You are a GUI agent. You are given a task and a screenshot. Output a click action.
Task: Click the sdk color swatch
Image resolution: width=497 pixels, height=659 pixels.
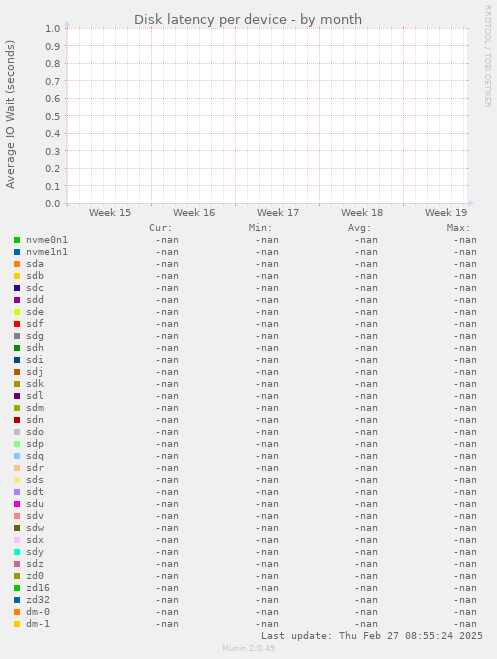[x=17, y=384]
